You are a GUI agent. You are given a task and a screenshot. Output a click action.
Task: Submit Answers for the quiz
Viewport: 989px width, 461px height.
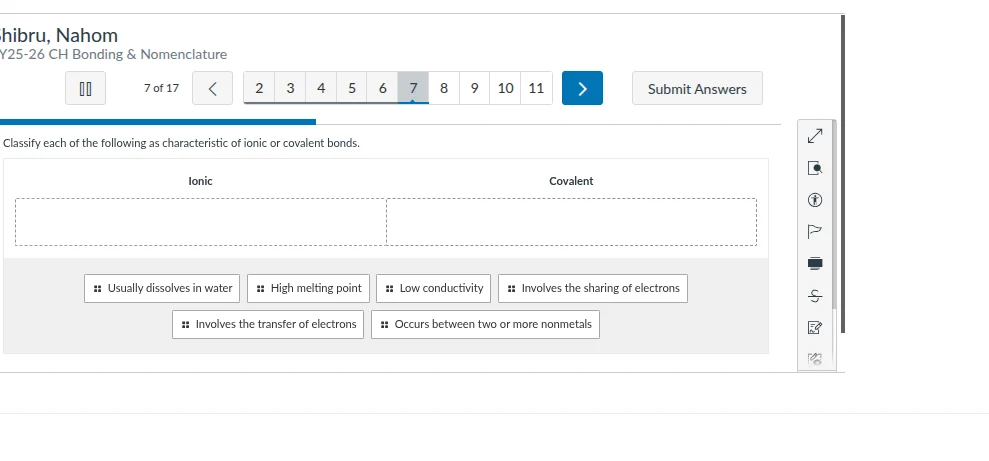(x=697, y=89)
